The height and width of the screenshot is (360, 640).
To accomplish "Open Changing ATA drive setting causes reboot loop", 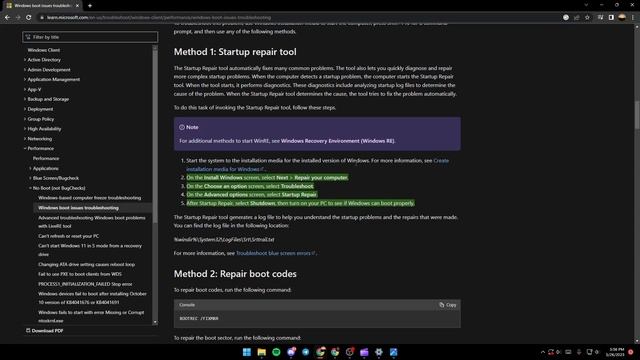I will tap(87, 264).
